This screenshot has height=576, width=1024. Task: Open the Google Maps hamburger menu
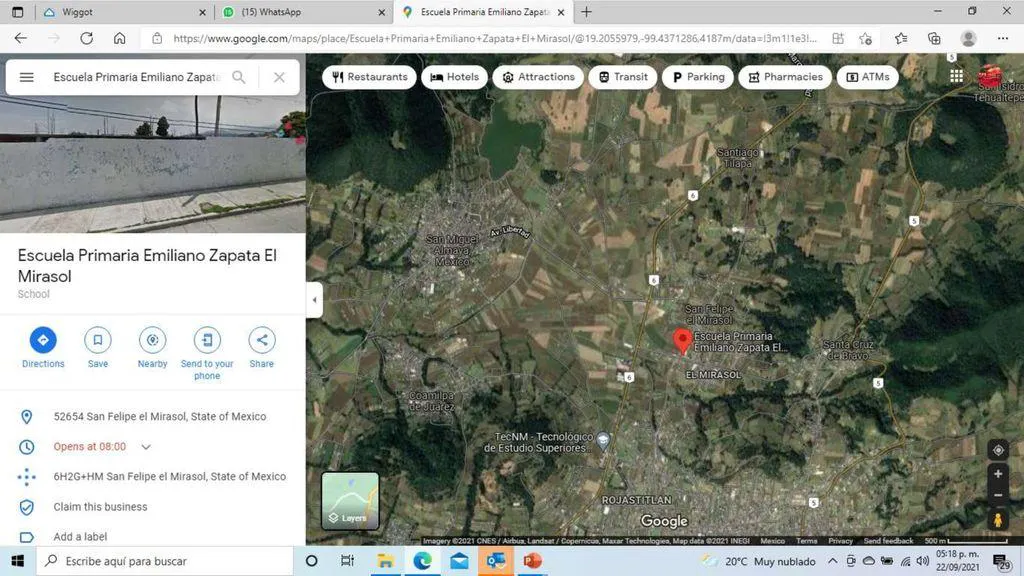click(26, 77)
